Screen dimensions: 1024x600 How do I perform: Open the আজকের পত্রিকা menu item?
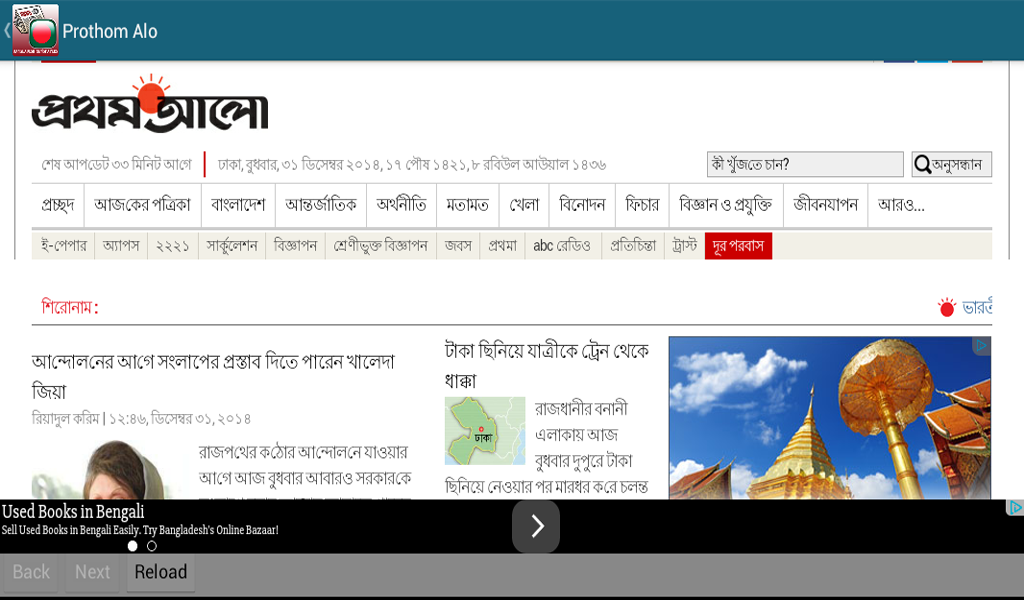tap(142, 205)
